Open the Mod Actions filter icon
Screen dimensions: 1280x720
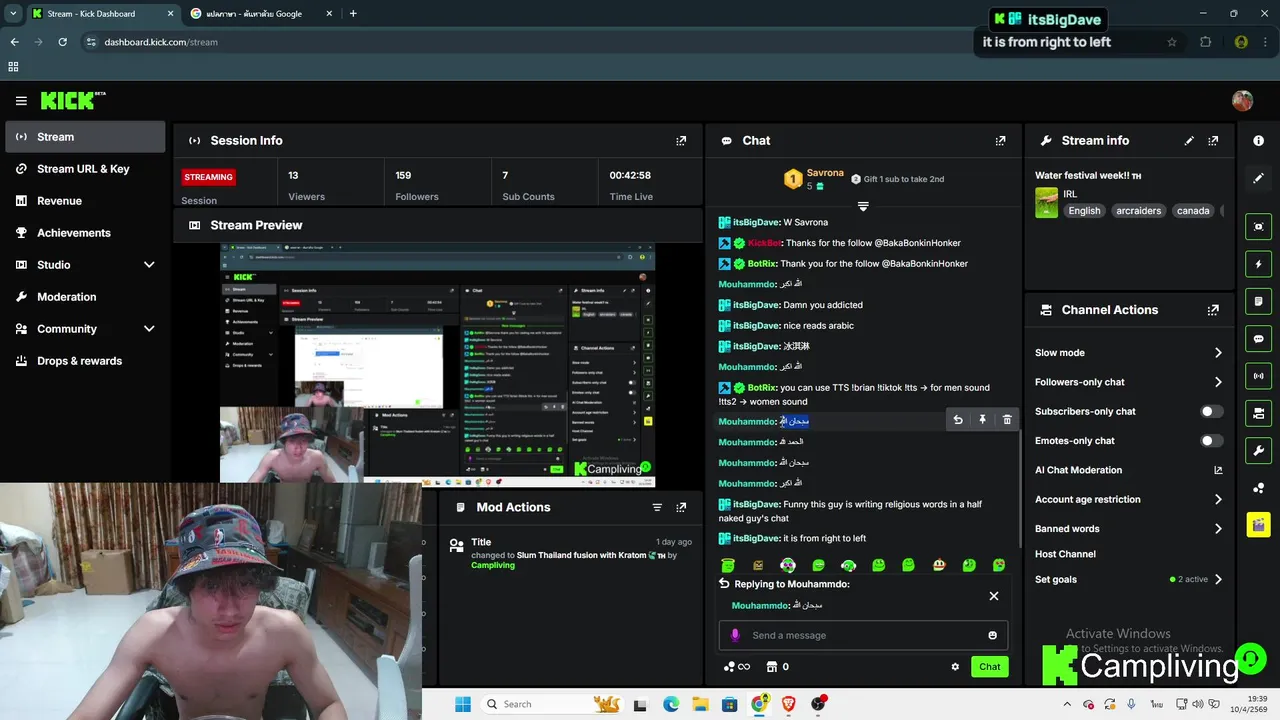657,507
